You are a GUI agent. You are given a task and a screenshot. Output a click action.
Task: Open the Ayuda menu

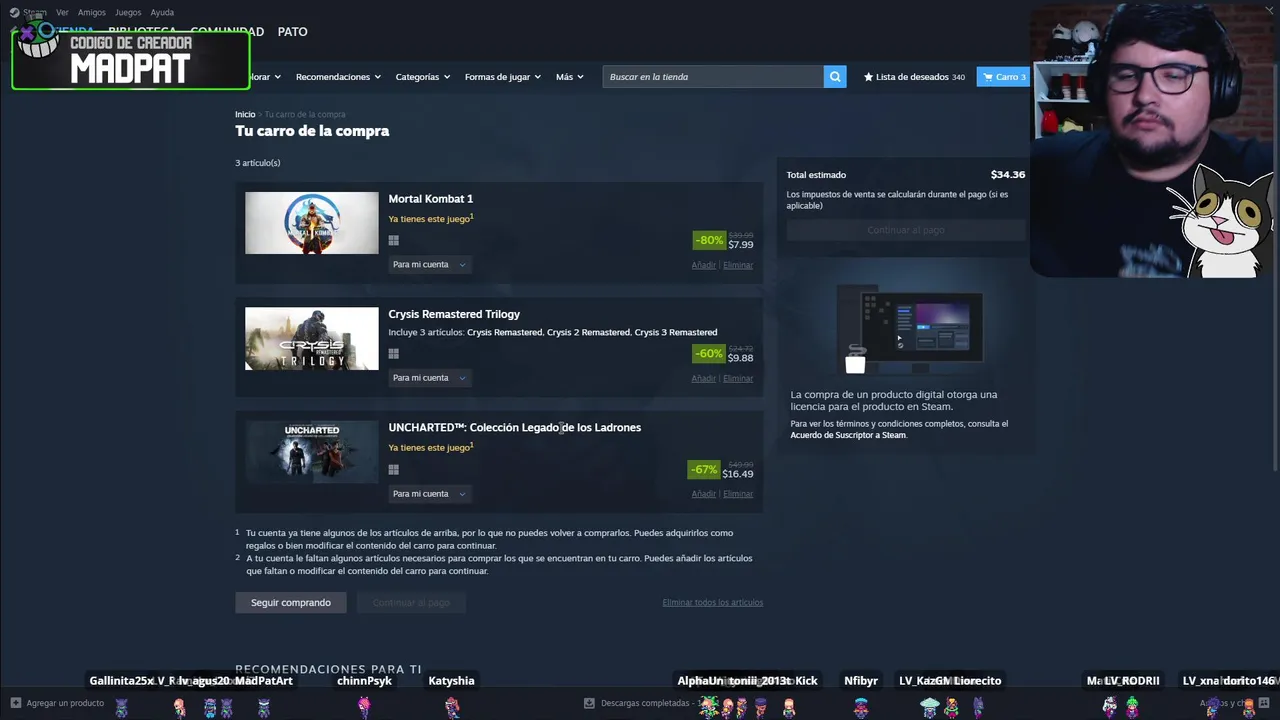[162, 13]
